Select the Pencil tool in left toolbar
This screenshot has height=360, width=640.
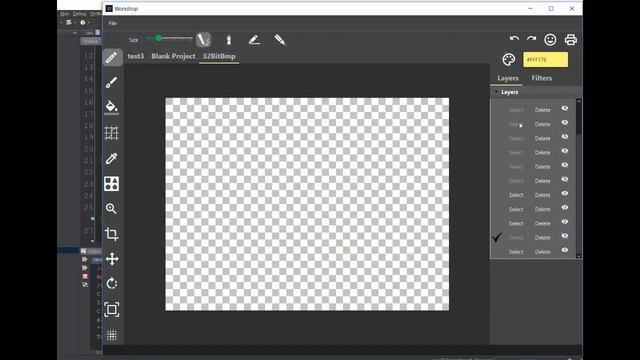click(112, 58)
